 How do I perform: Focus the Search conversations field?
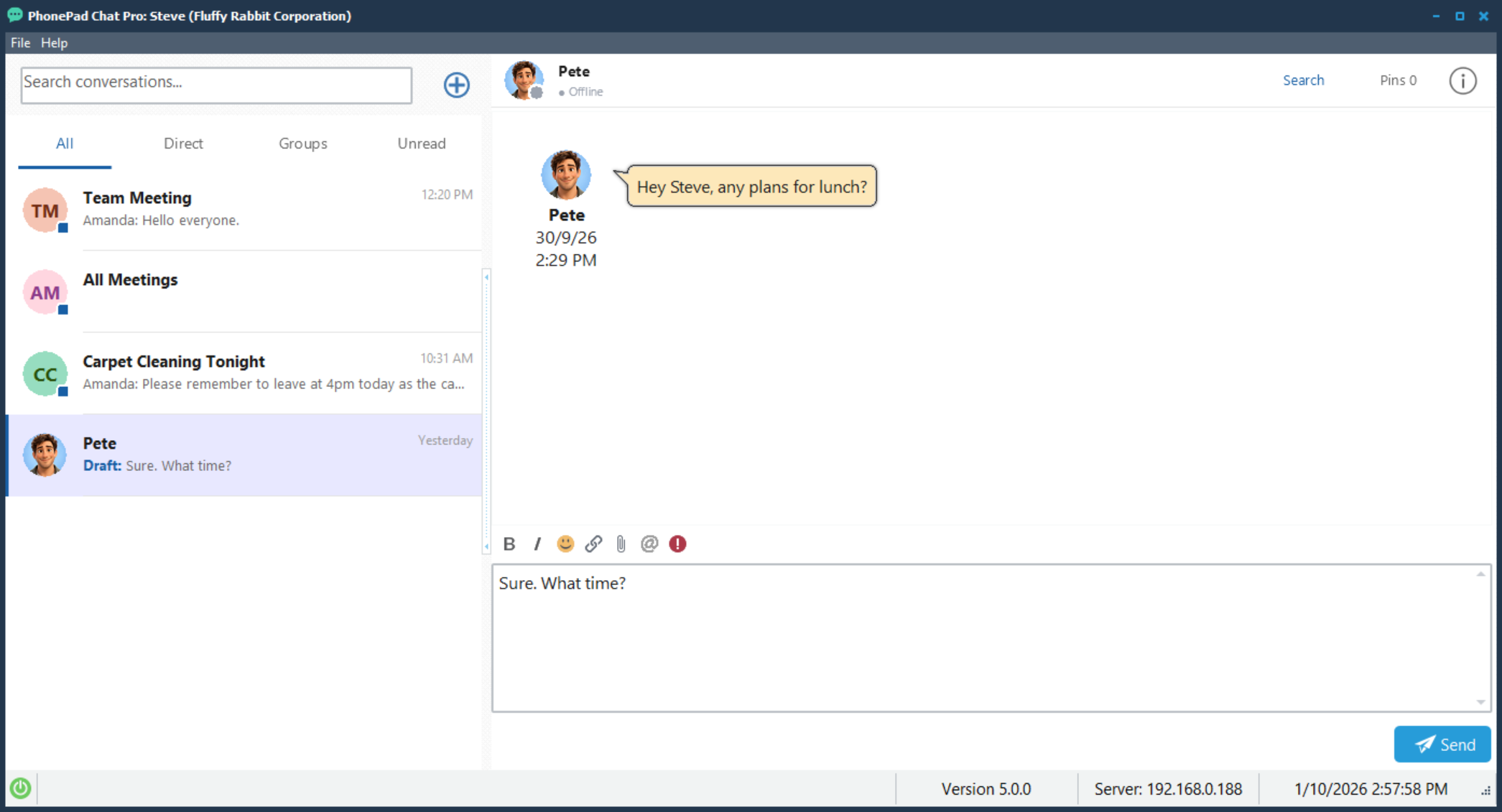point(216,85)
